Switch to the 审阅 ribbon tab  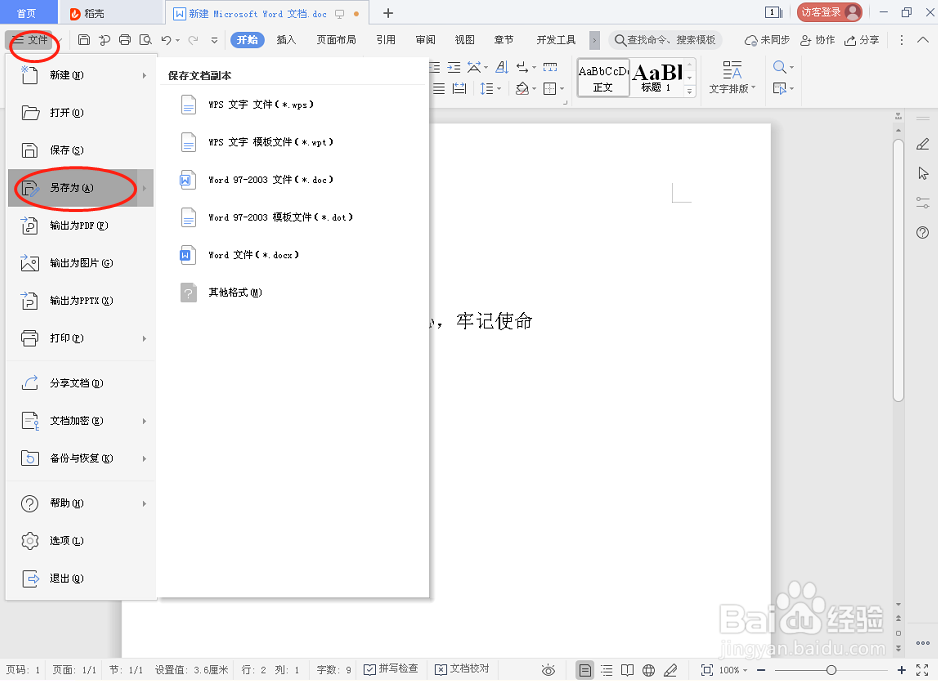tap(425, 40)
